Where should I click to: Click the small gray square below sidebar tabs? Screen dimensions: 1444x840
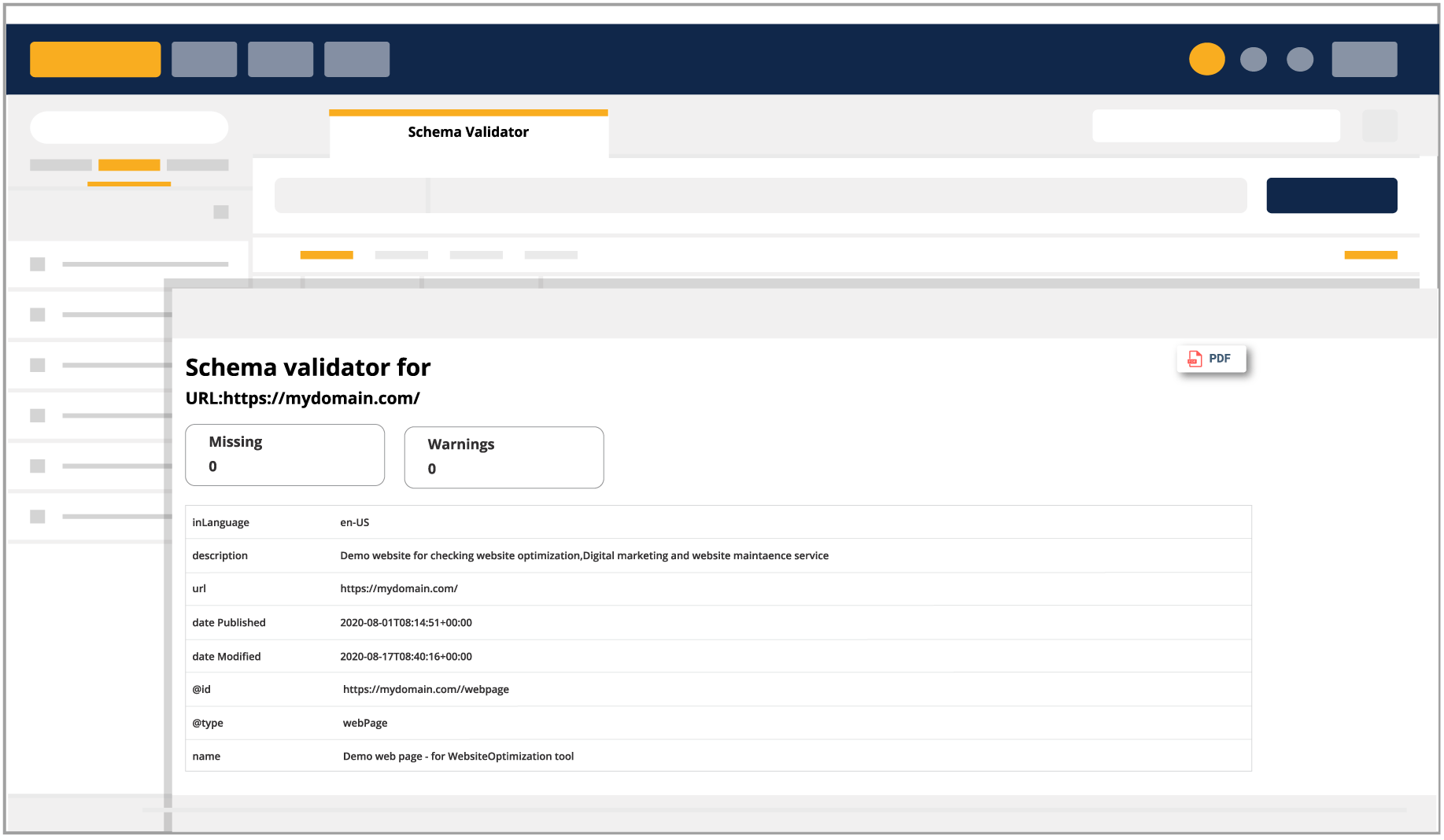(221, 212)
